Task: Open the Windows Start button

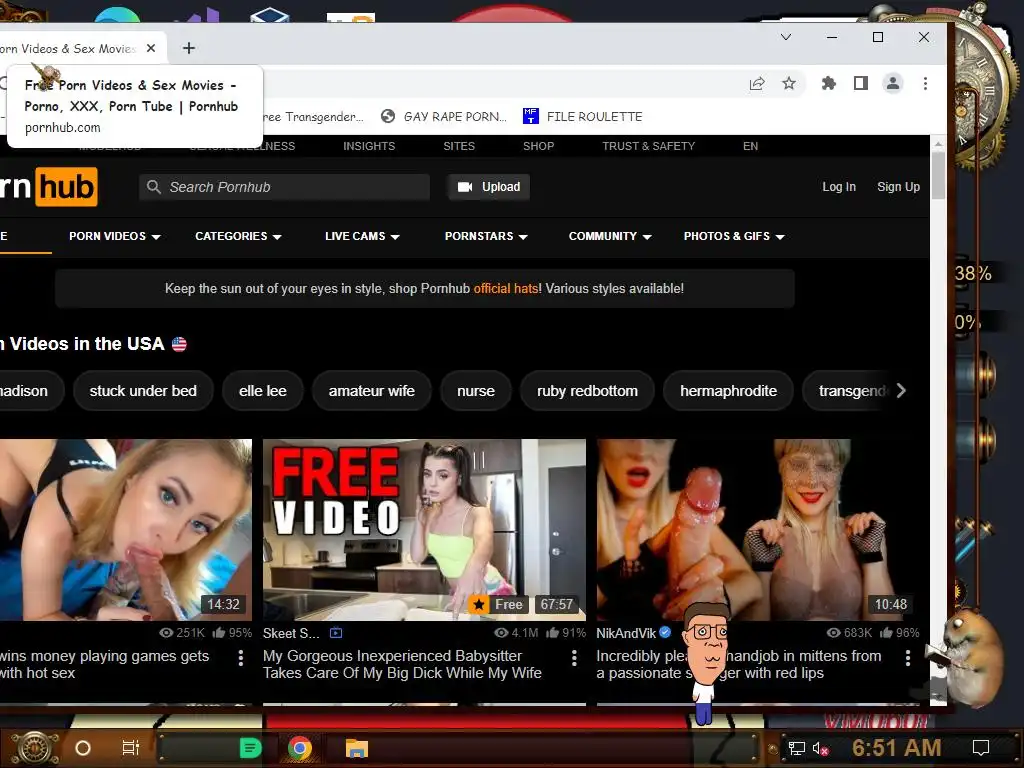Action: coord(35,748)
